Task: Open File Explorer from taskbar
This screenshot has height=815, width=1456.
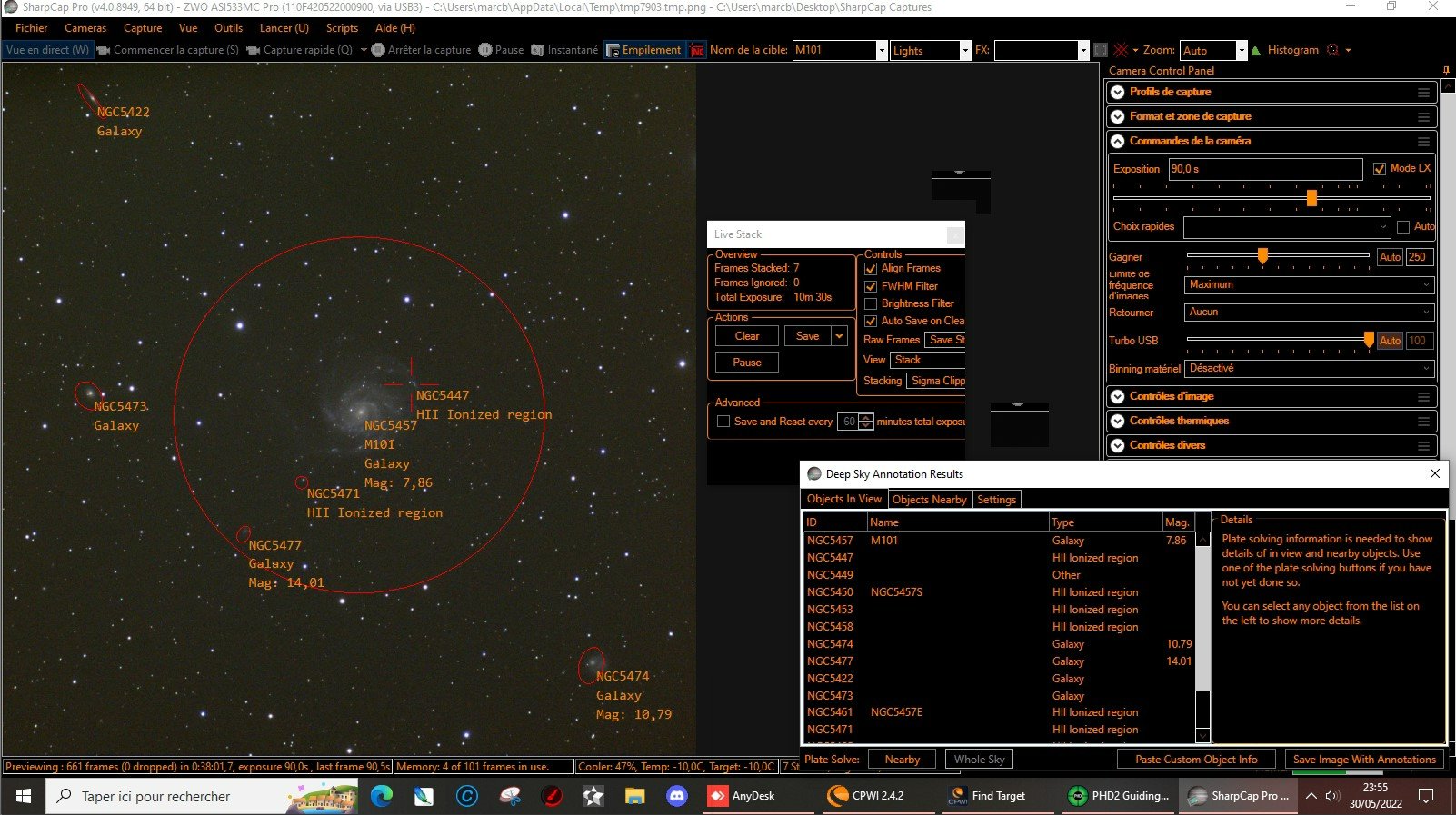Action: point(634,796)
